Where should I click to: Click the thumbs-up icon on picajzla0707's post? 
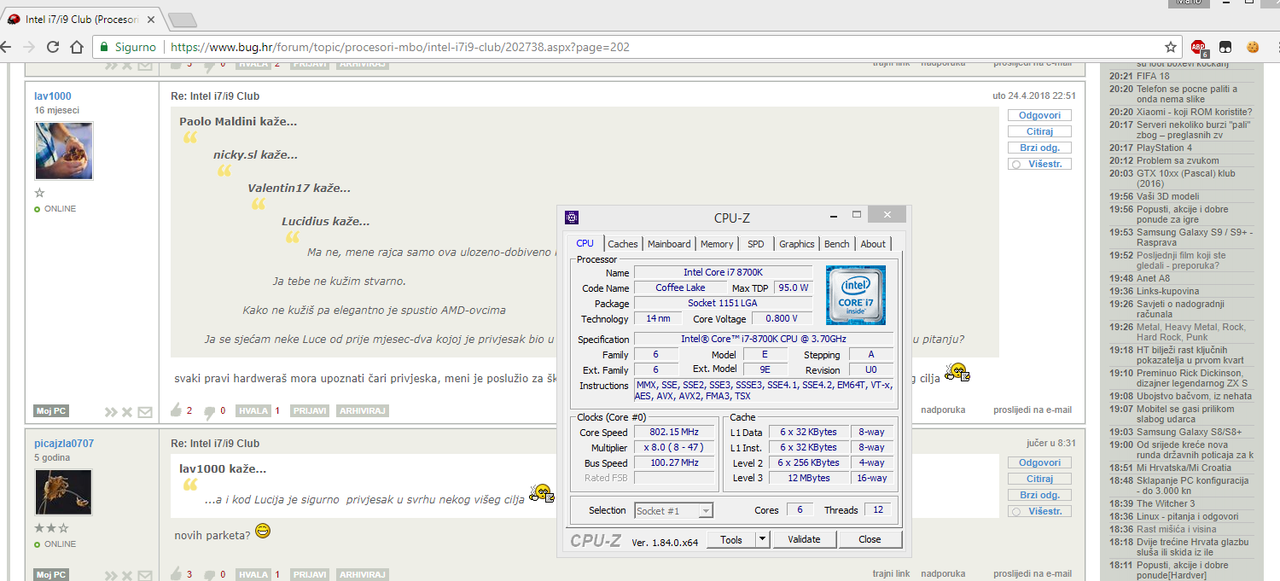177,574
